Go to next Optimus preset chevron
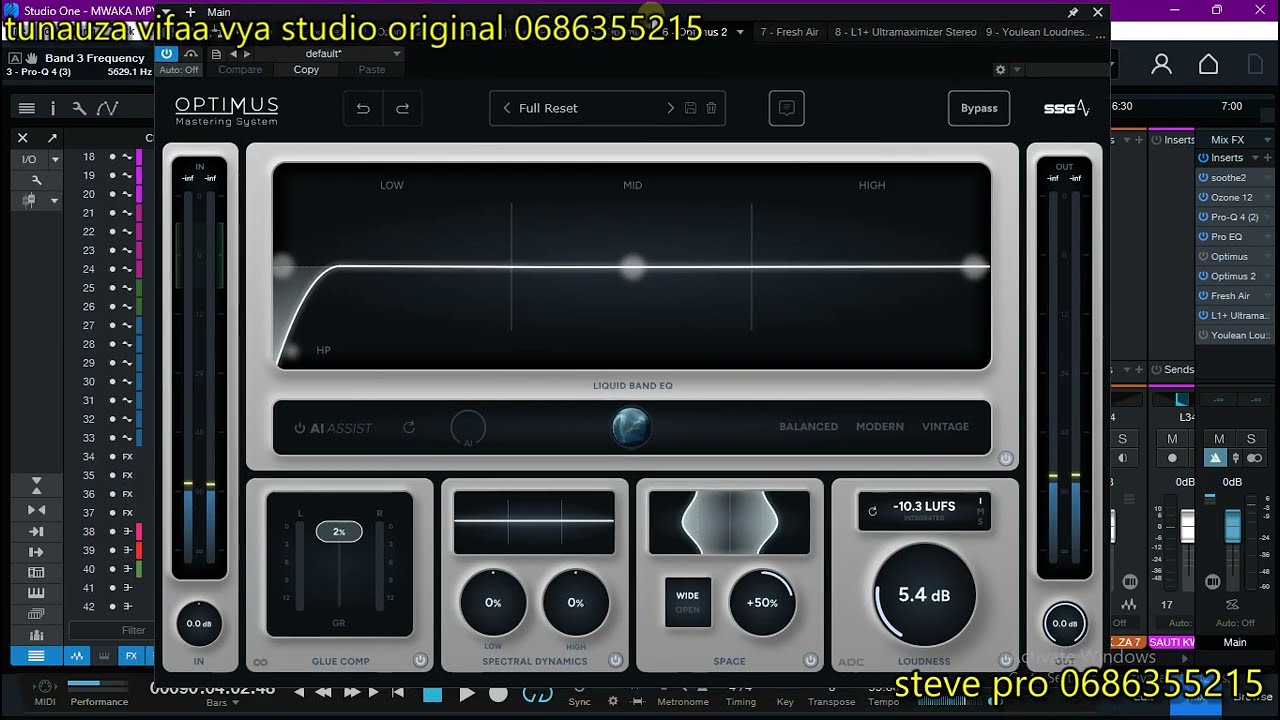 point(670,108)
